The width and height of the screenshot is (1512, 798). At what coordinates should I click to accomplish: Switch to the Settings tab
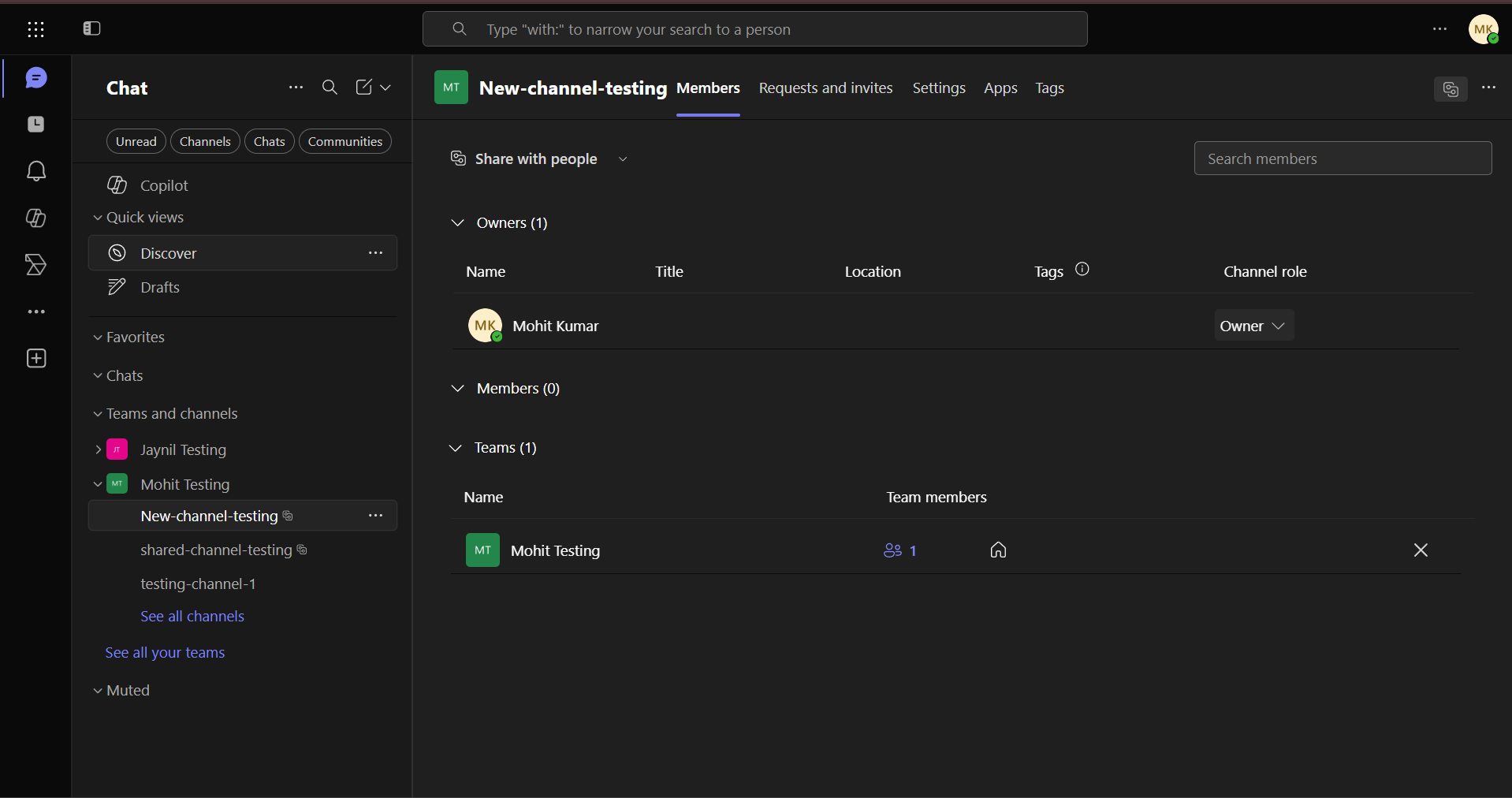939,88
